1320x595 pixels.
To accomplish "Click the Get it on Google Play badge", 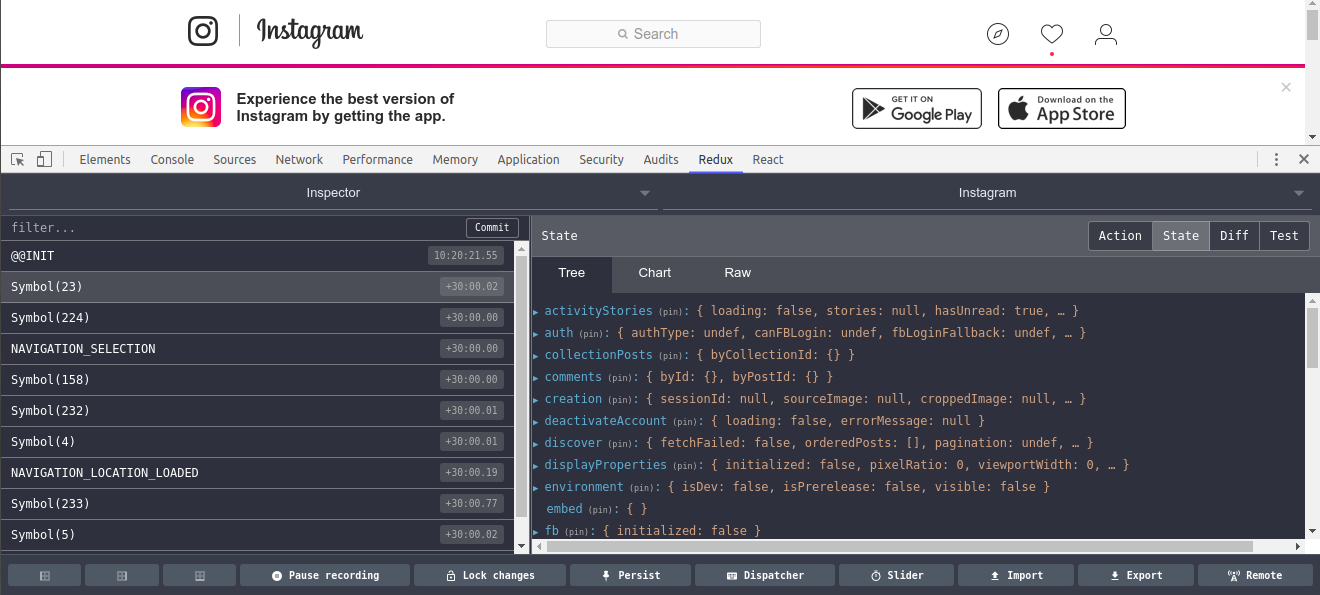I will point(917,108).
